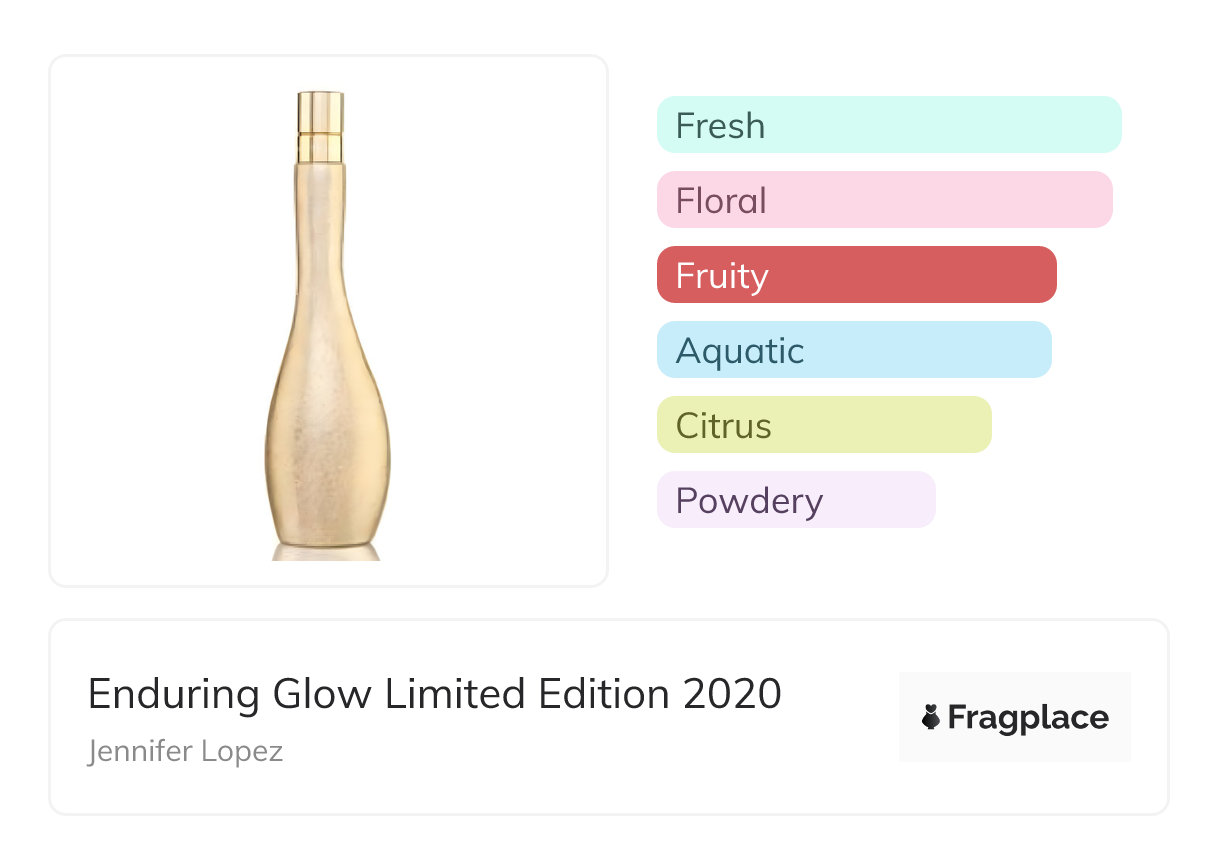
Task: Open the Jennifer Lopez brand name
Action: (185, 751)
